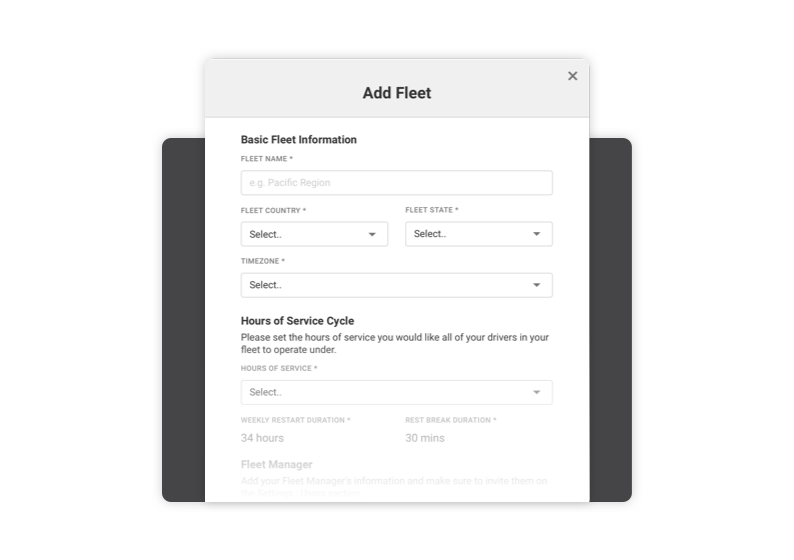This screenshot has width=794, height=560.
Task: Click the Fleet Country dropdown arrow
Action: click(372, 234)
